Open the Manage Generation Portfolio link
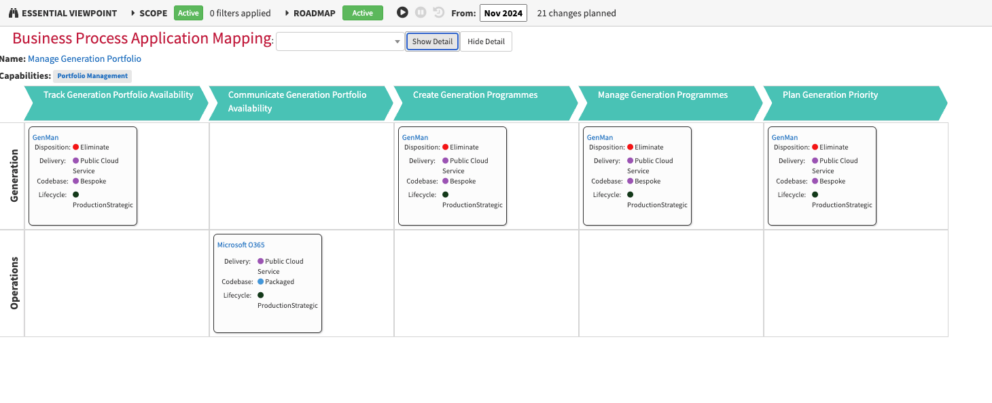992x403 pixels. [x=85, y=59]
